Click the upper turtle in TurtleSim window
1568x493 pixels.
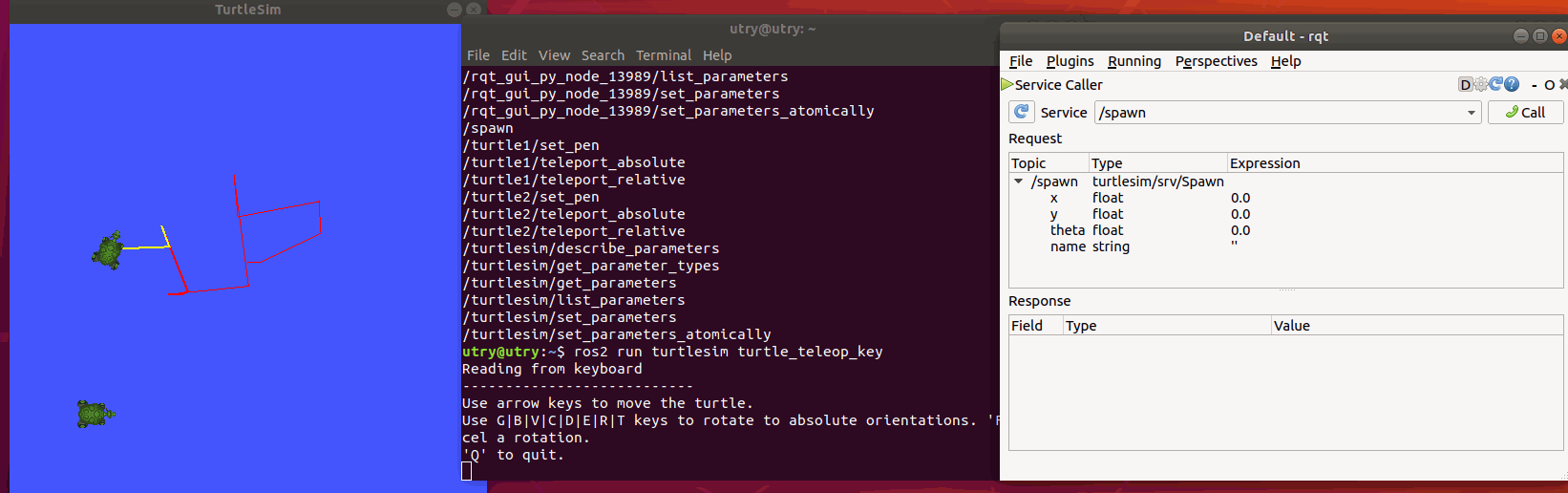point(108,250)
